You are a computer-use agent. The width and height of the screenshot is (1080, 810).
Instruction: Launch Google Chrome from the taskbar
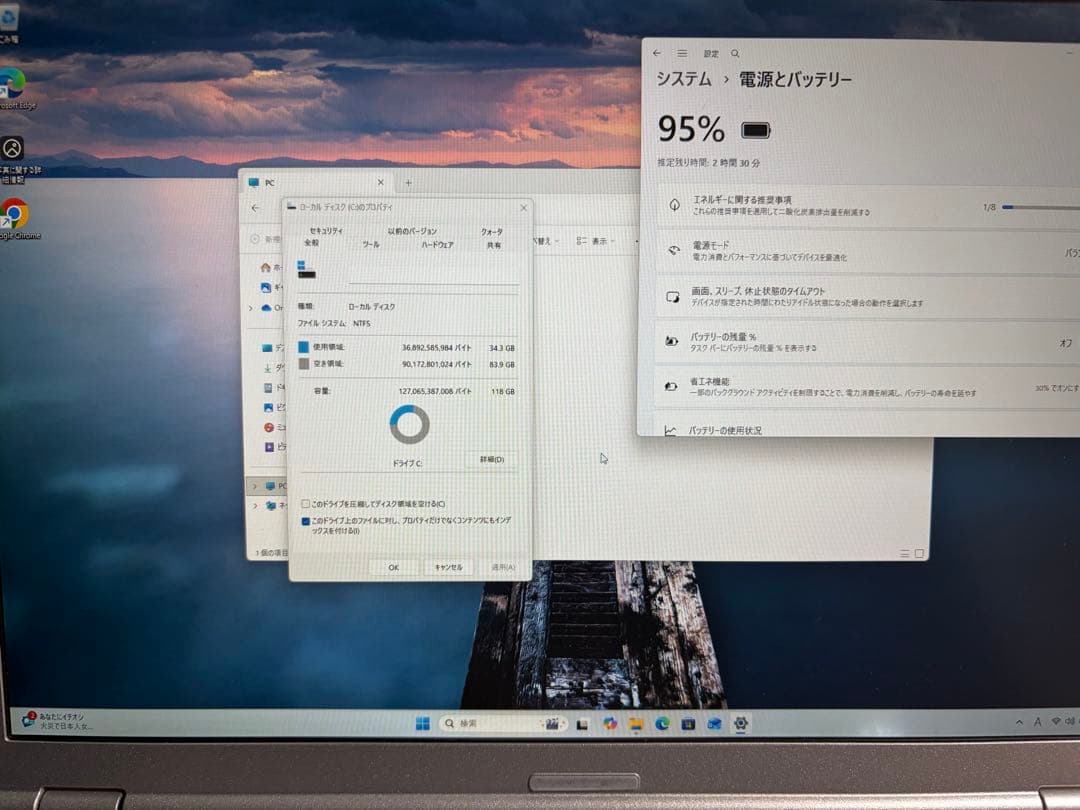(610, 722)
